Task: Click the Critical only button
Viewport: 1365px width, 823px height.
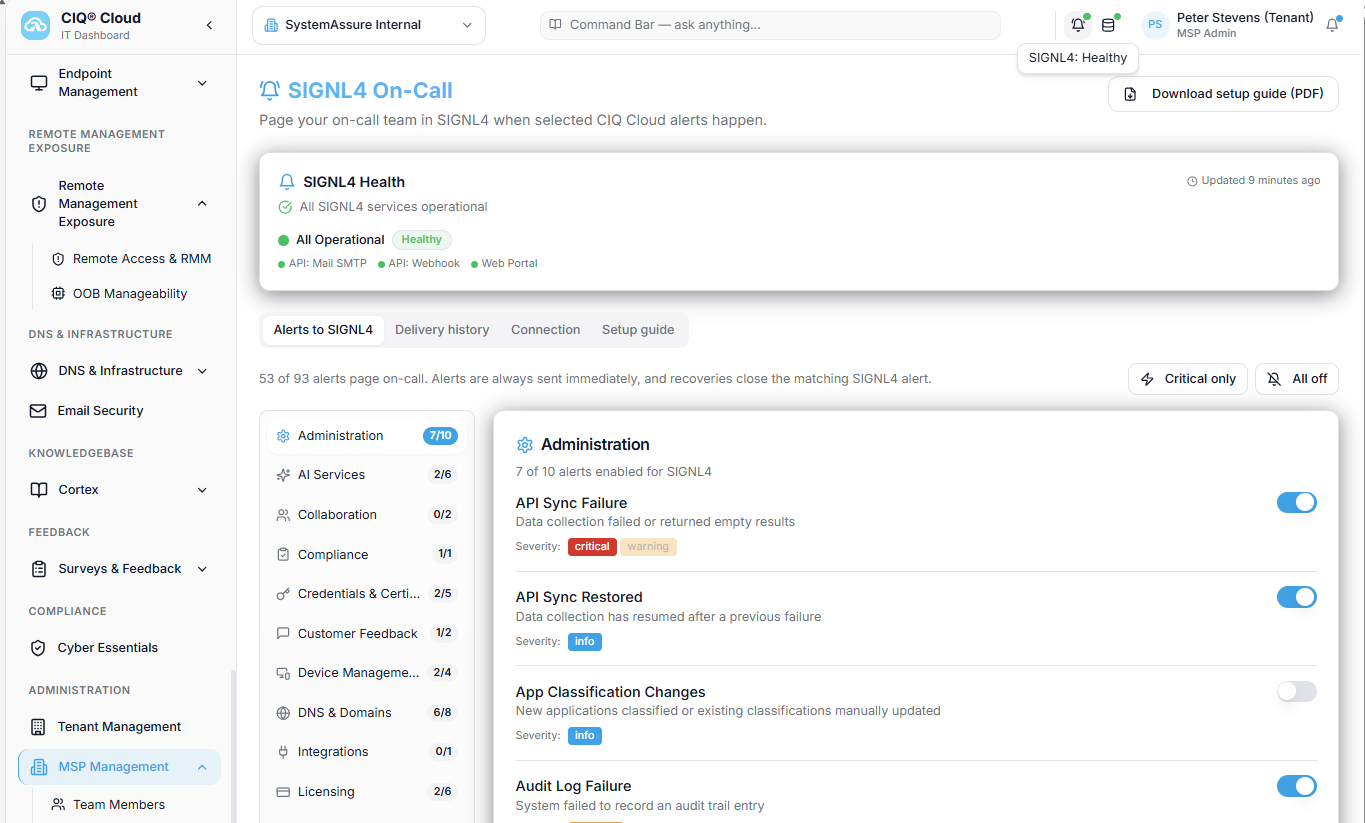Action: point(1188,379)
